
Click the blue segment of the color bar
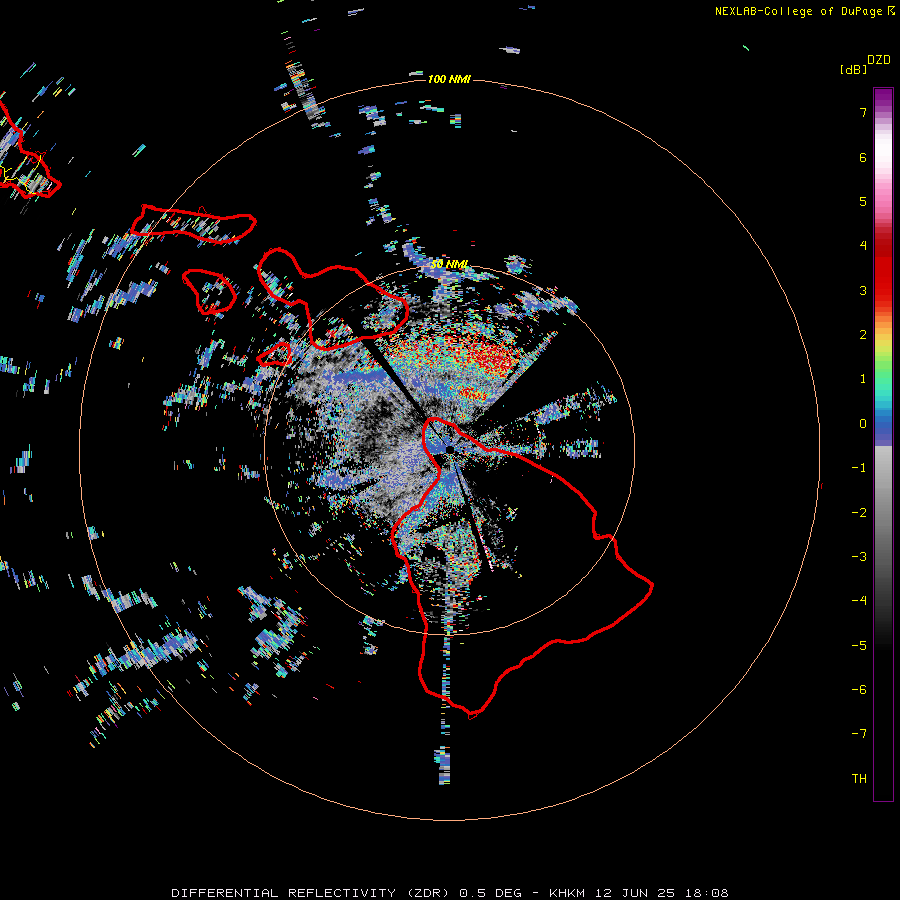pos(883,429)
